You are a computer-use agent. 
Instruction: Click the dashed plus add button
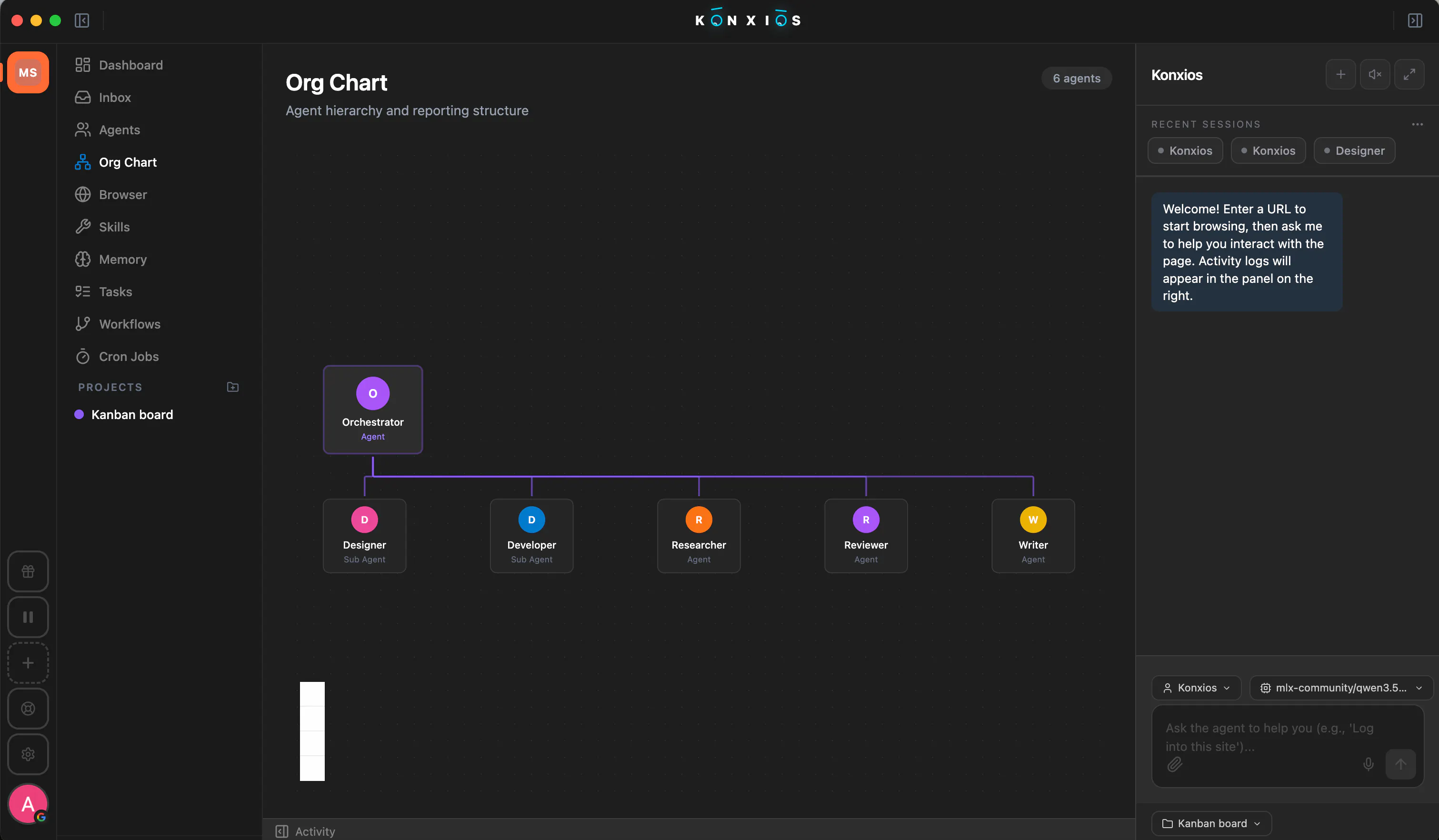click(28, 662)
